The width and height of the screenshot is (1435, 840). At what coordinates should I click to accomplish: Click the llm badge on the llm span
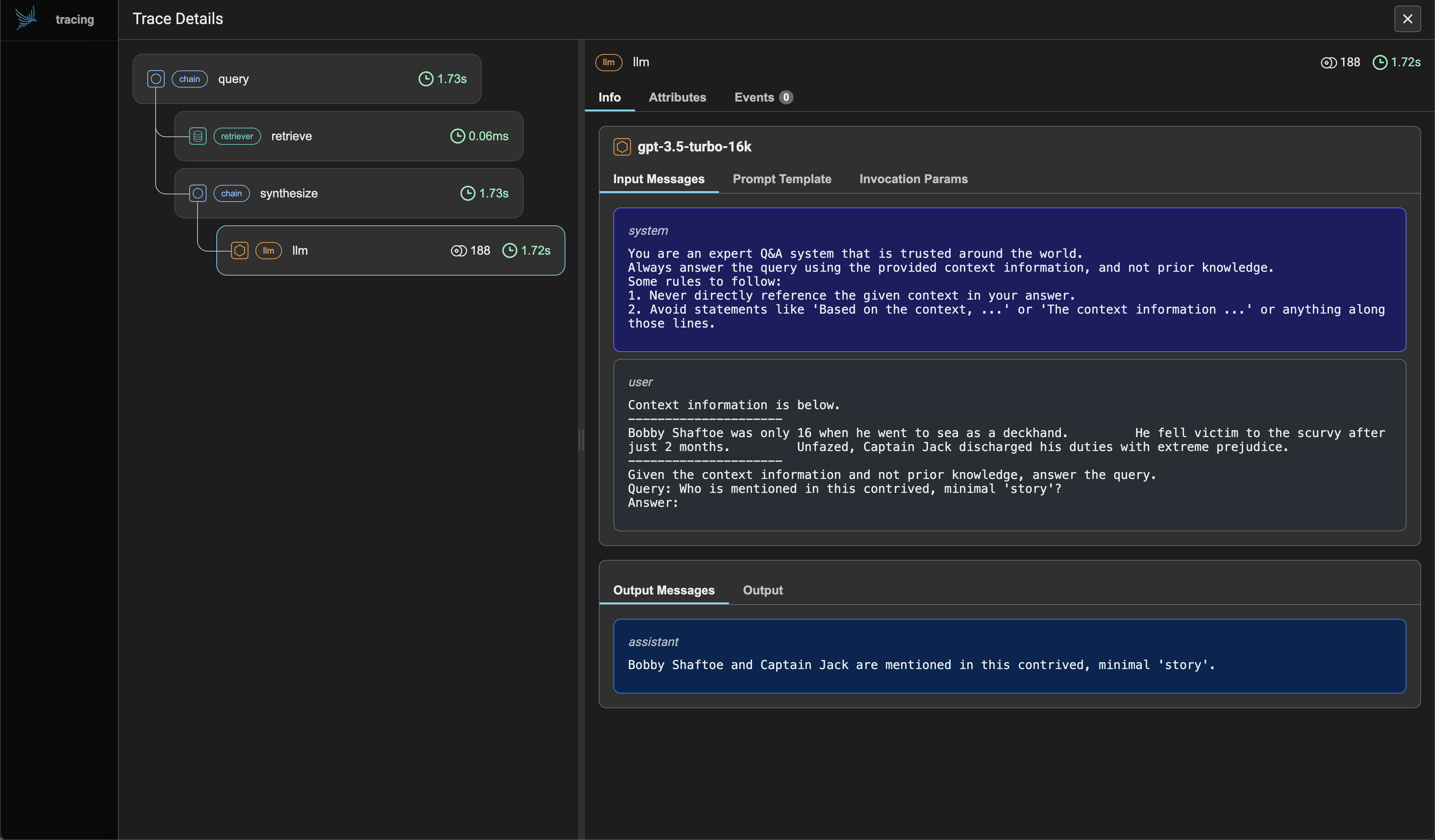(269, 250)
